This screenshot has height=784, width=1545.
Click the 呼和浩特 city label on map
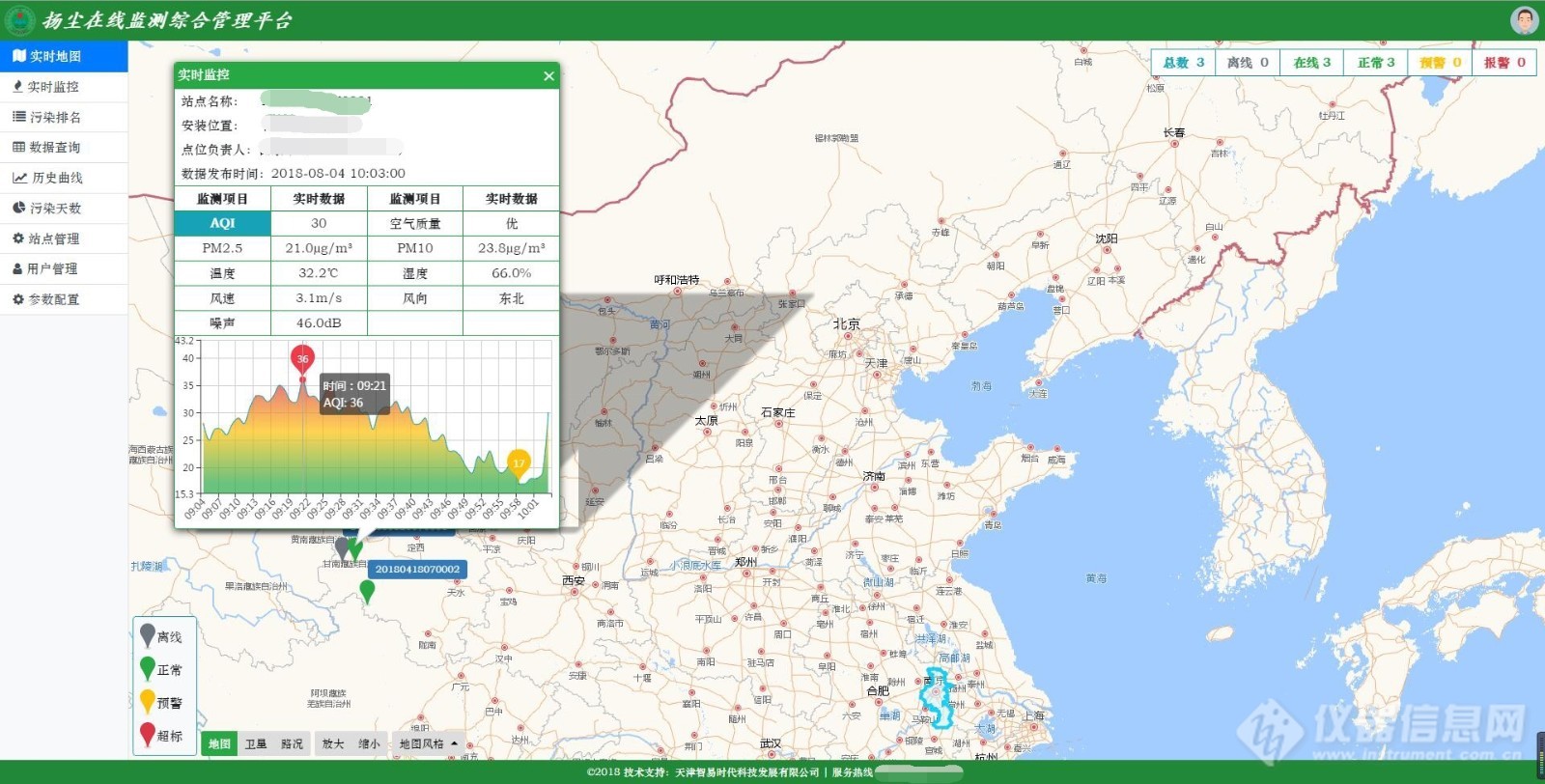tap(677, 280)
